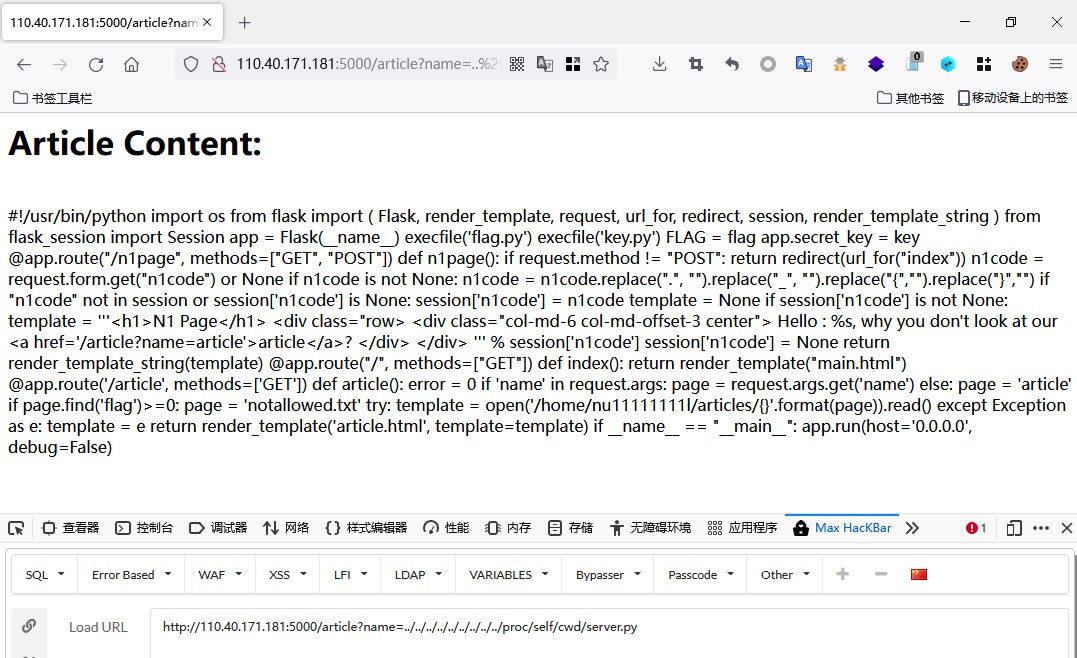Expand the Bypasser dropdown
The width and height of the screenshot is (1077, 658).
608,575
